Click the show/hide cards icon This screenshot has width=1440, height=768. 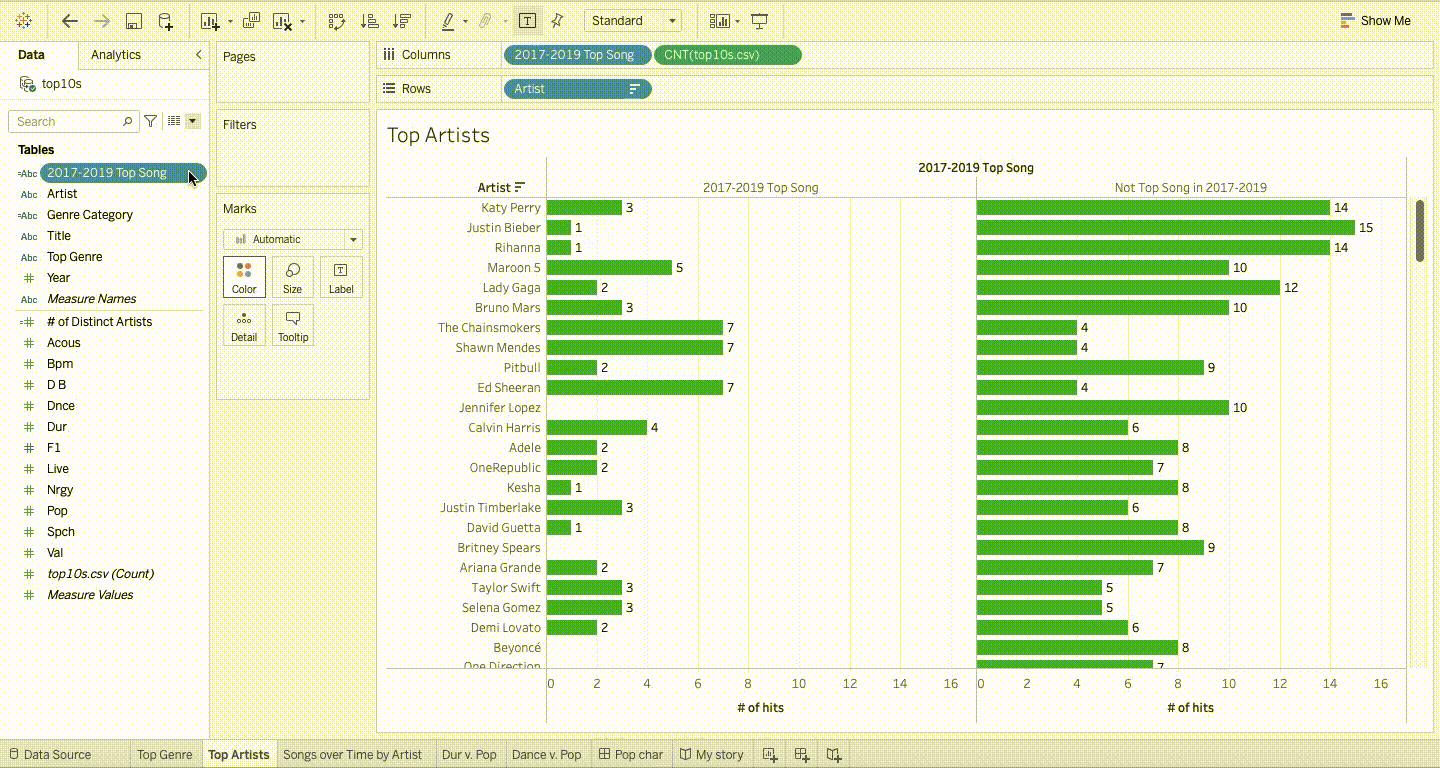pyautogui.click(x=719, y=21)
